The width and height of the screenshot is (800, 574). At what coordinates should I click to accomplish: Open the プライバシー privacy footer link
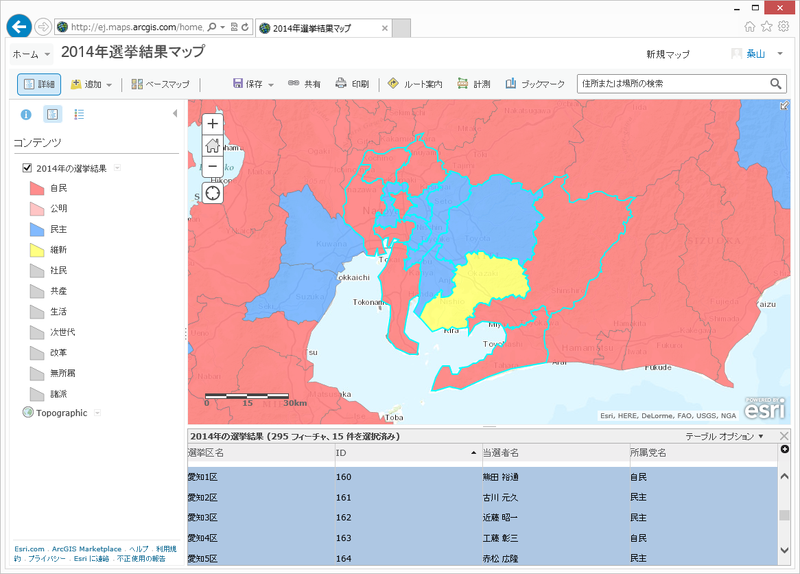point(47,559)
